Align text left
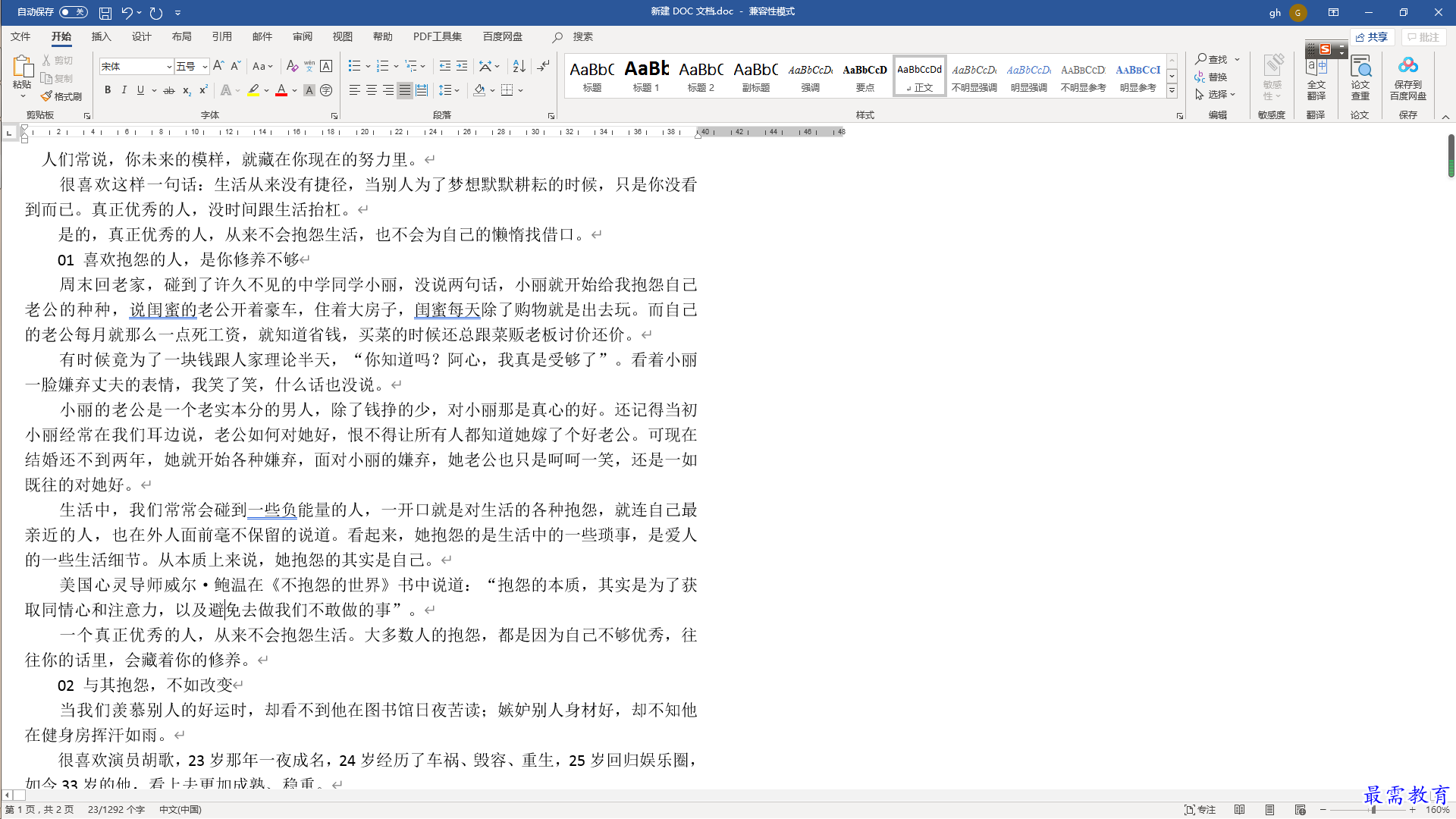The height and width of the screenshot is (819, 1456). point(354,90)
